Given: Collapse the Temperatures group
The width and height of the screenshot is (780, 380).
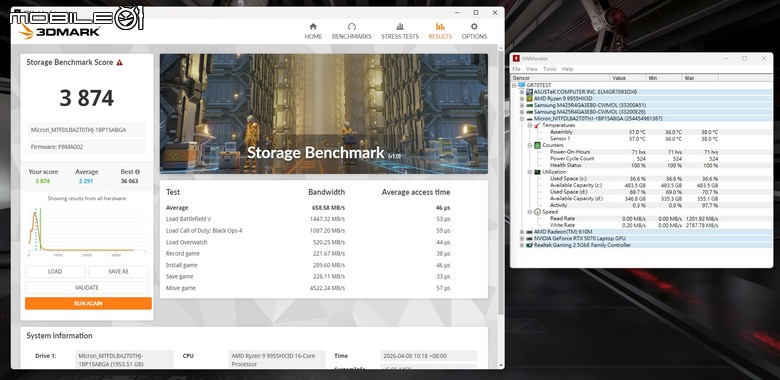Looking at the screenshot, I should point(530,125).
